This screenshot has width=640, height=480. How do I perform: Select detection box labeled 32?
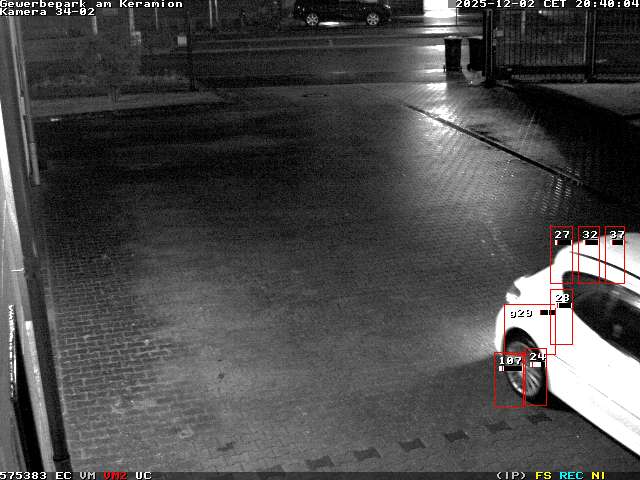(x=589, y=256)
